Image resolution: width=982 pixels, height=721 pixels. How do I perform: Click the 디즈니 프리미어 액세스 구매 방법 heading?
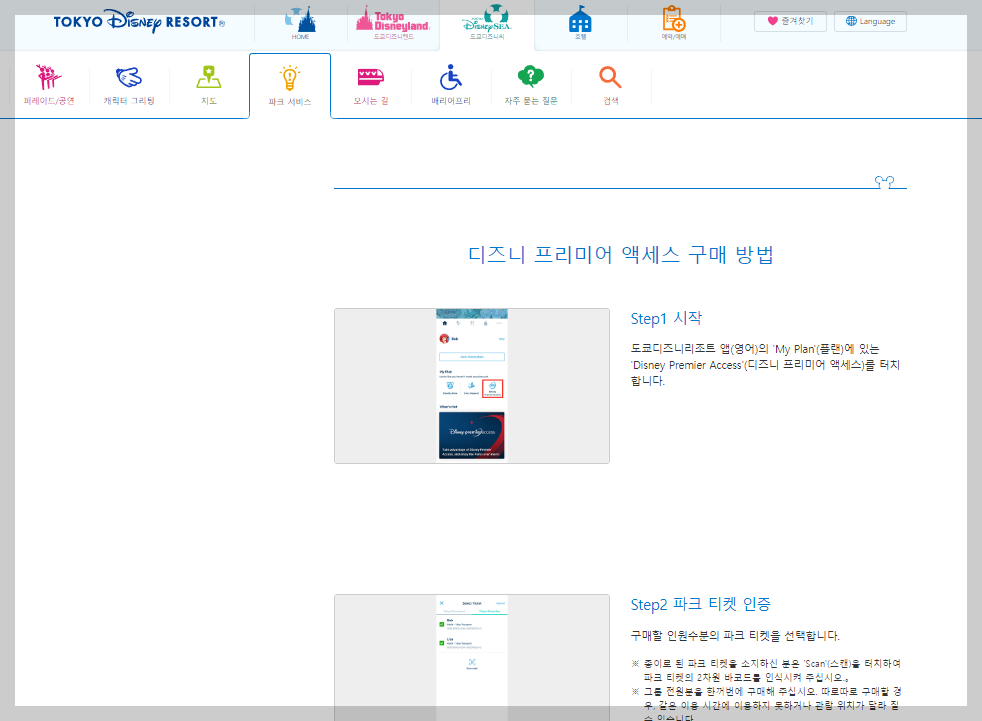click(x=621, y=254)
